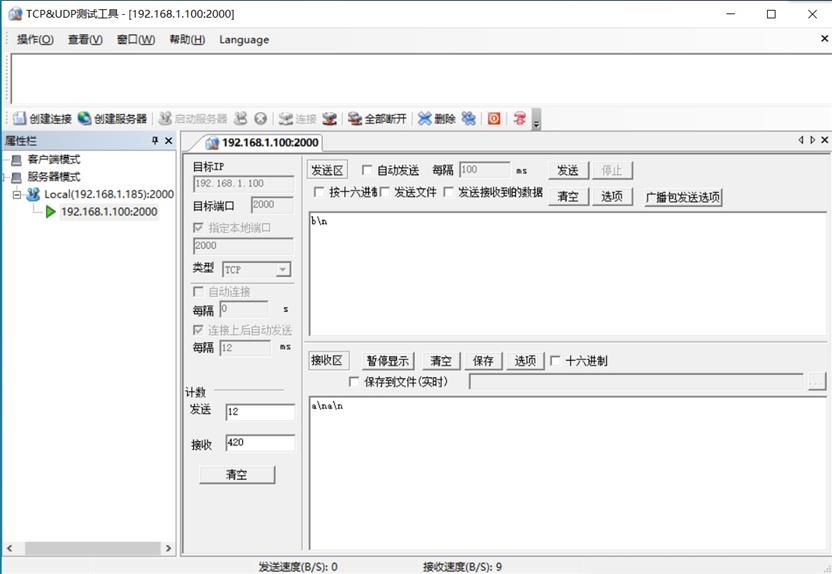The height and width of the screenshot is (574, 832).
Task: Click 清空 in the send area
Action: tap(568, 197)
